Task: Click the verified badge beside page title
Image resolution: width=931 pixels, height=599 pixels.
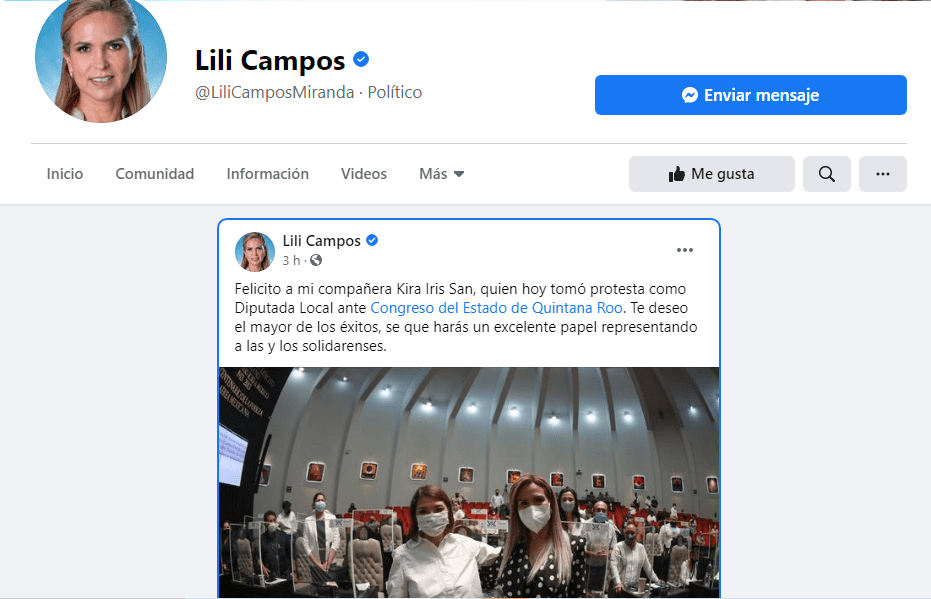Action: pyautogui.click(x=361, y=59)
